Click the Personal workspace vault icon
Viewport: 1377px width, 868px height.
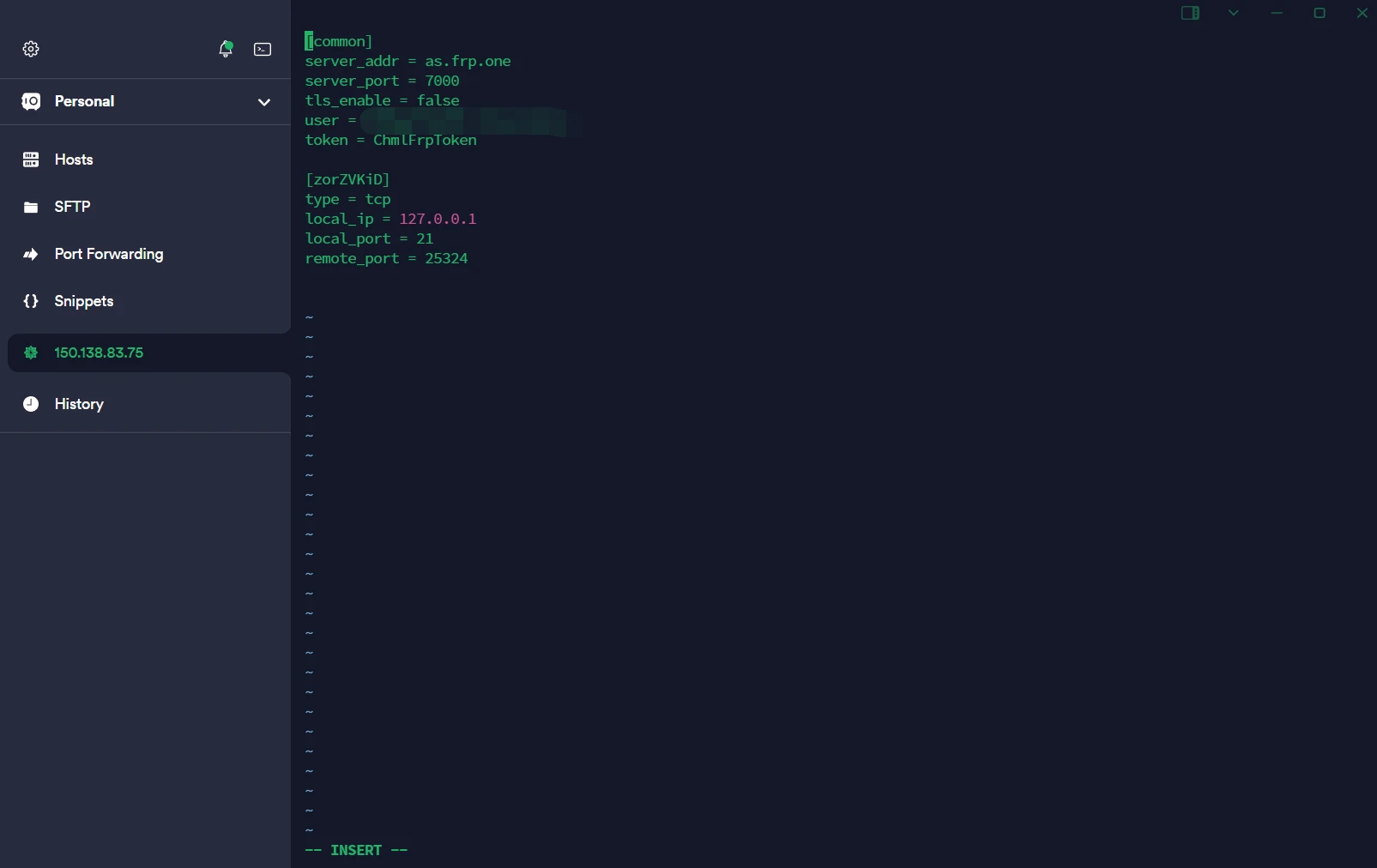click(x=32, y=101)
